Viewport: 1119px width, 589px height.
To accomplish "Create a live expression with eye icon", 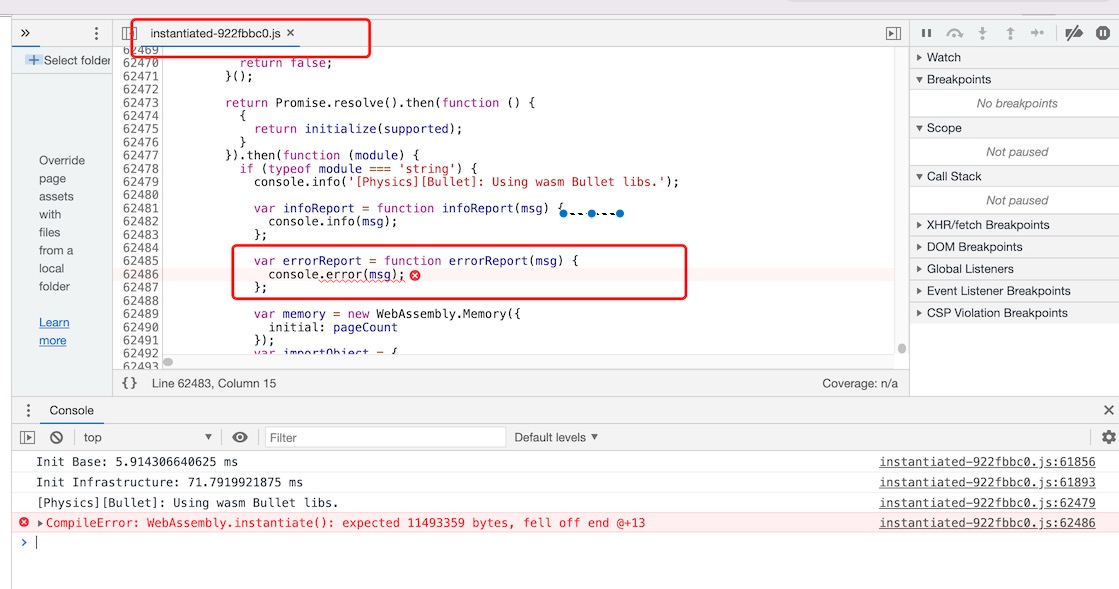I will coord(240,437).
